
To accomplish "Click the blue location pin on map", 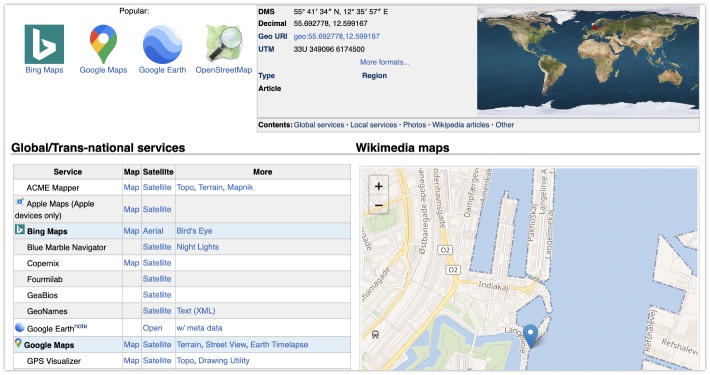I will point(530,337).
